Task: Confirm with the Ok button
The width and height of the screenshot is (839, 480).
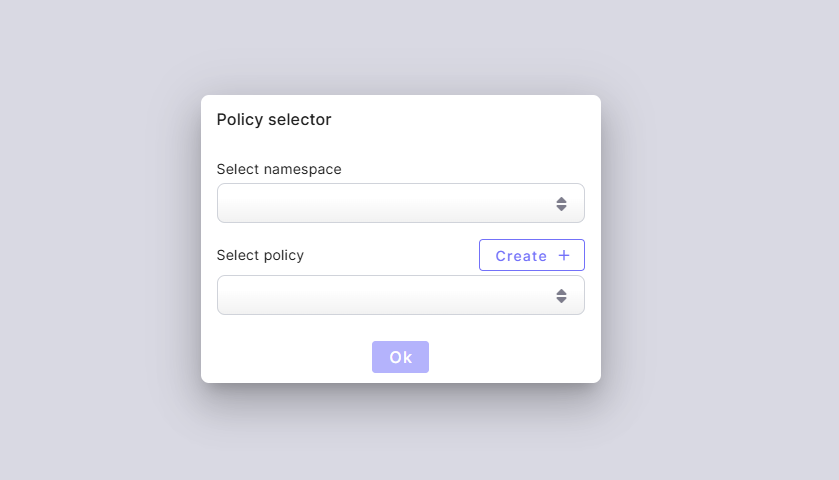Action: pyautogui.click(x=400, y=357)
